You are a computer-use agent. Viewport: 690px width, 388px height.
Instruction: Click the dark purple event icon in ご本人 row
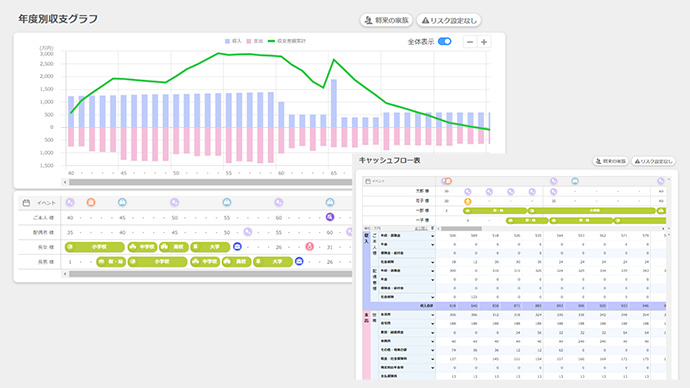coord(330,217)
